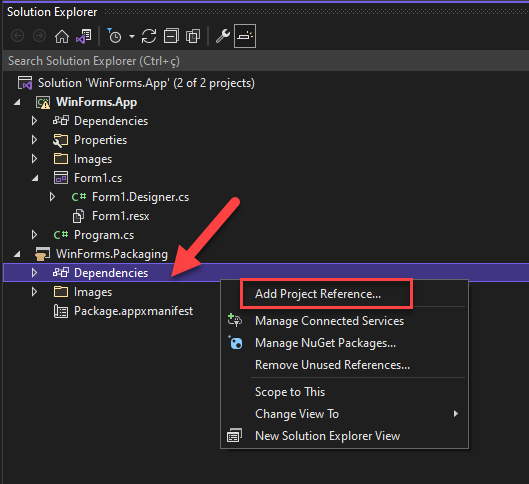Select Form1.Designer.cs file
529x484 pixels.
[140, 197]
